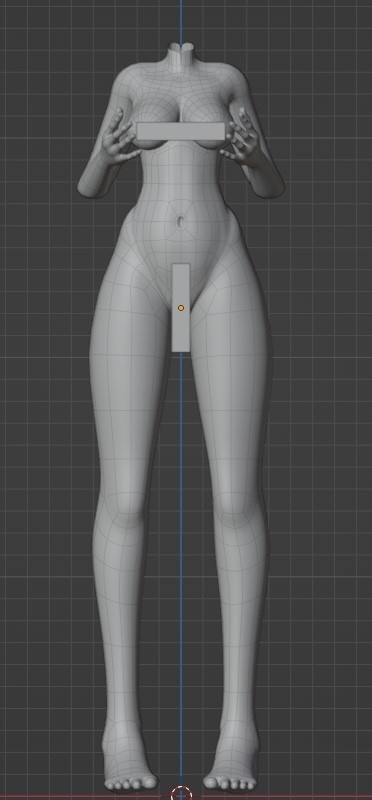Click the 3D cursor at the floor
Screen dimensions: 372x800
[x=181, y=794]
